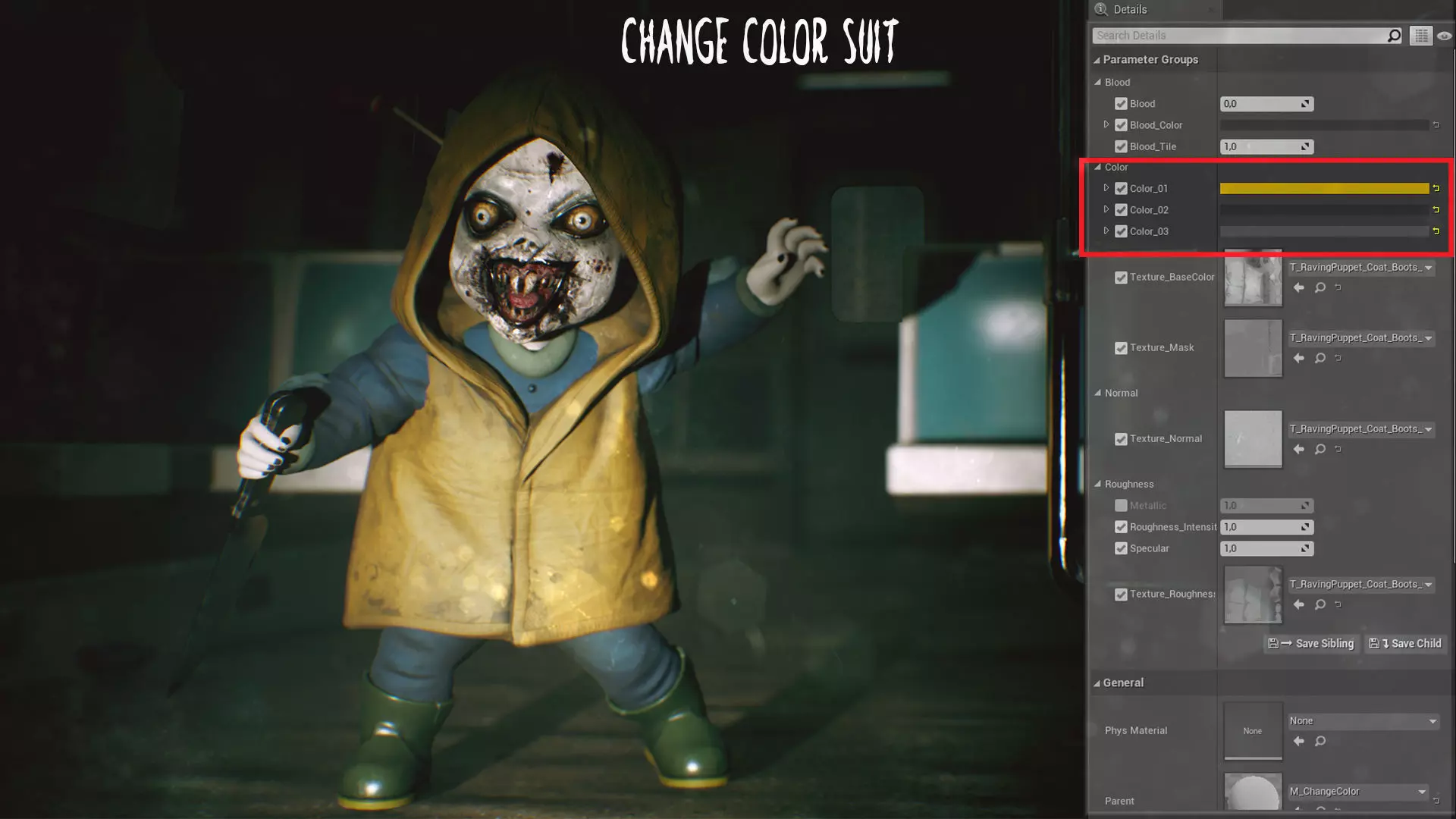This screenshot has width=1456, height=819.
Task: Expand Blood_Color channel values
Action: [1106, 124]
